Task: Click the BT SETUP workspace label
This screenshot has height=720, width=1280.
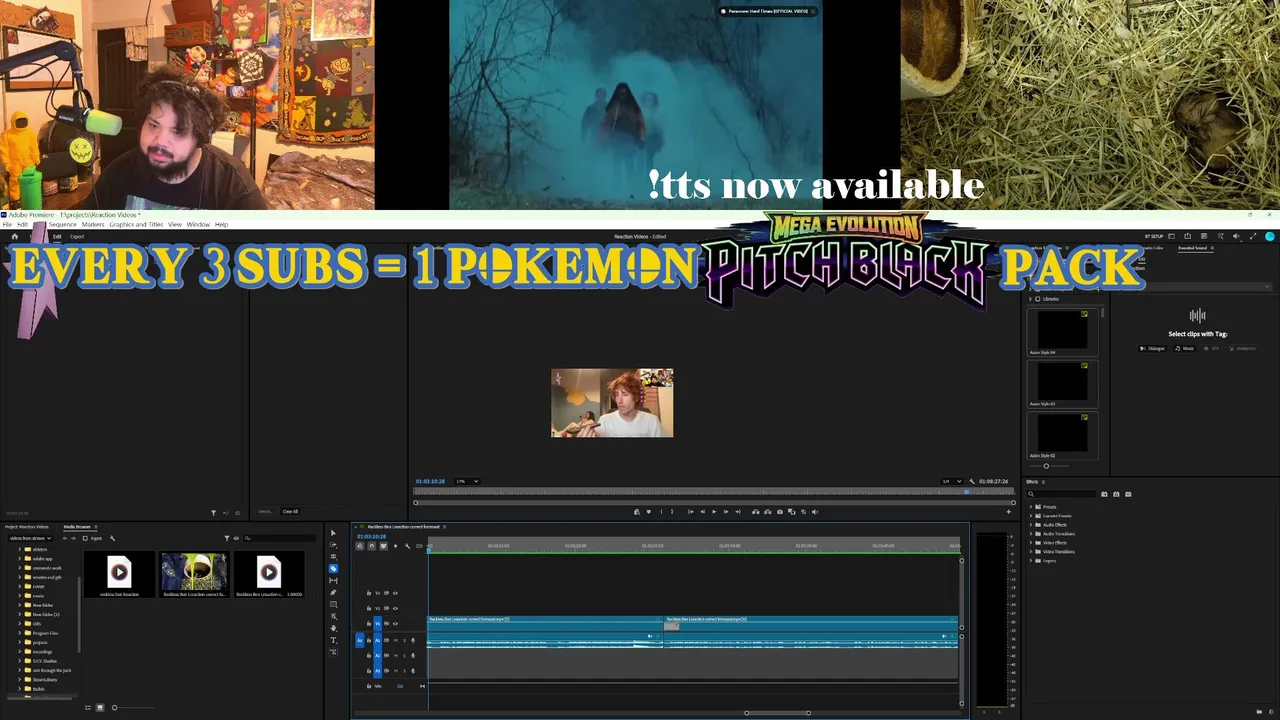Action: (1154, 237)
